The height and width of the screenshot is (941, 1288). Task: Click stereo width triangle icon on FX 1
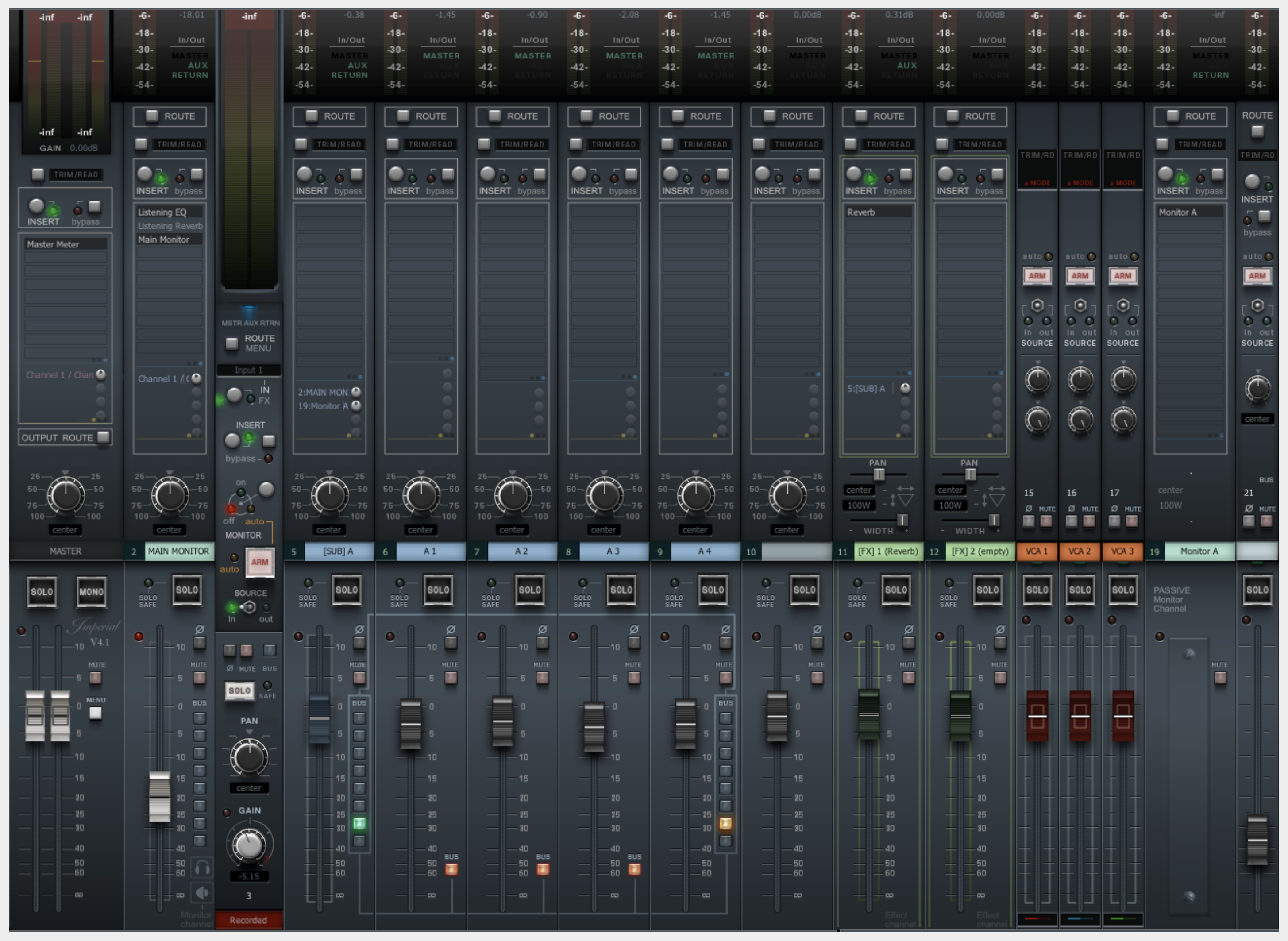pos(906,500)
